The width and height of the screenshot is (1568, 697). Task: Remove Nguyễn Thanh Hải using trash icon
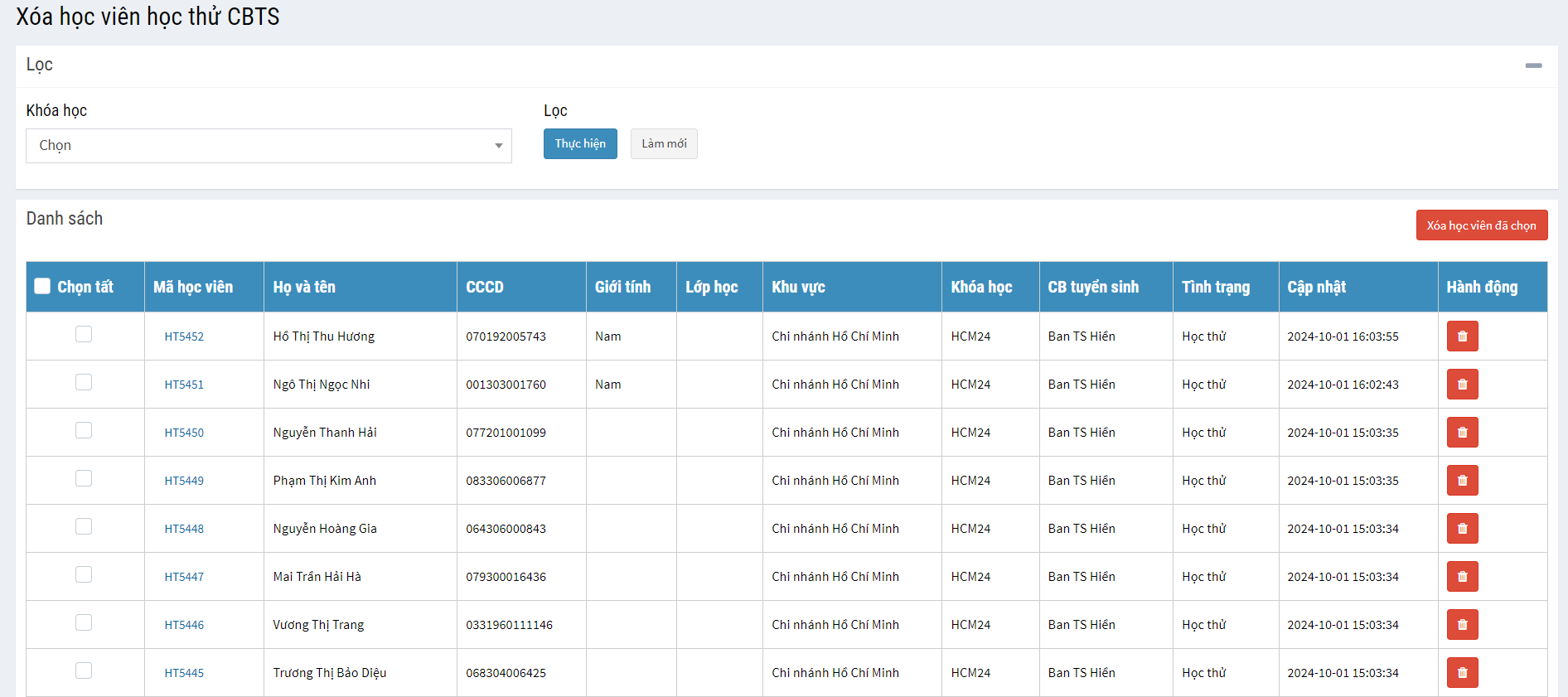pyautogui.click(x=1462, y=433)
